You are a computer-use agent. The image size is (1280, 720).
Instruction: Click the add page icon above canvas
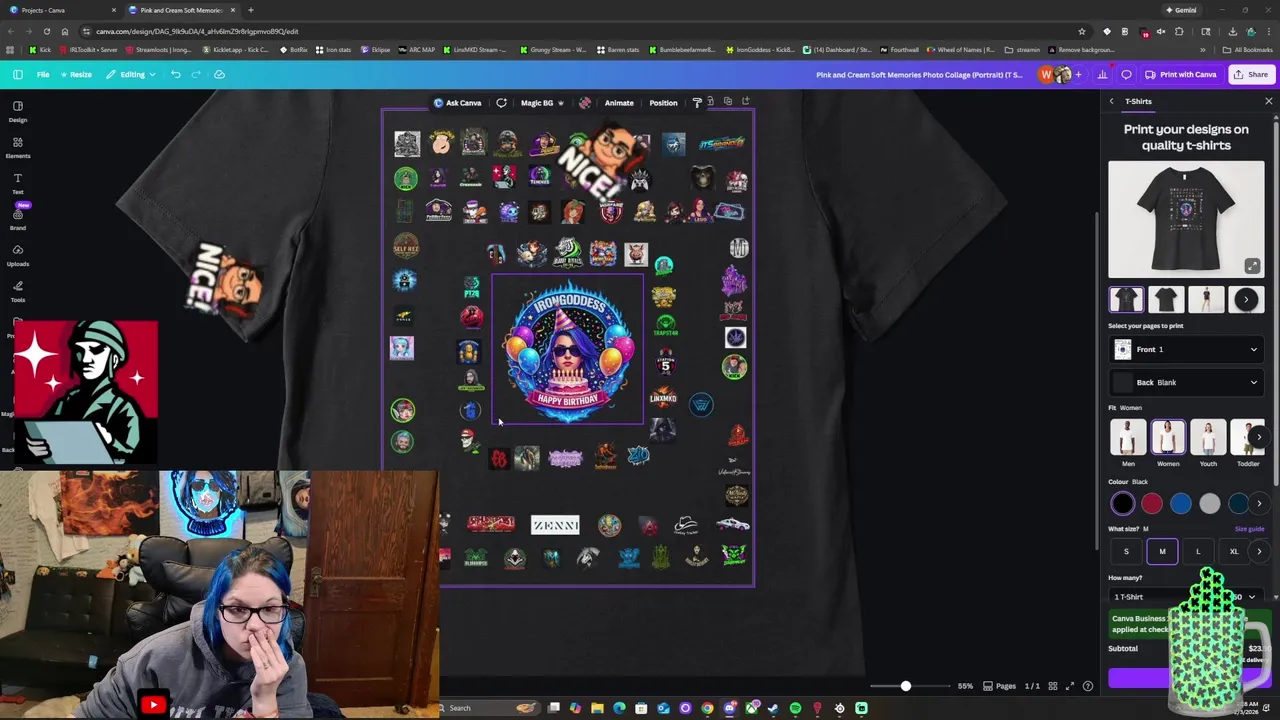tap(746, 101)
